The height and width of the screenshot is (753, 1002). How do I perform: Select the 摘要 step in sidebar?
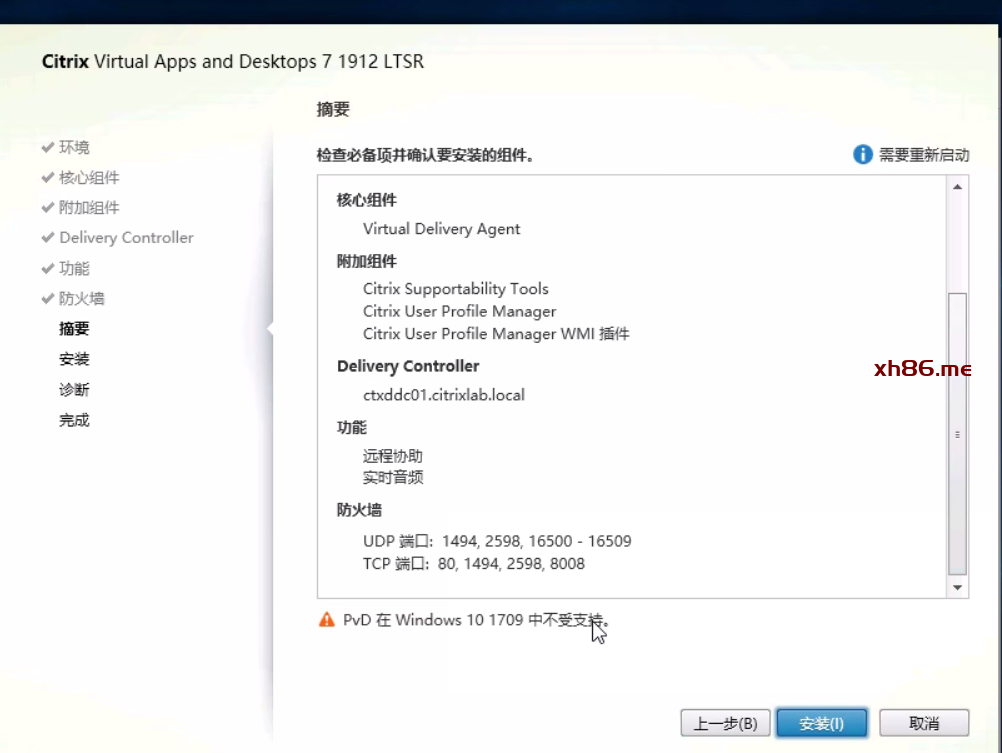(74, 329)
